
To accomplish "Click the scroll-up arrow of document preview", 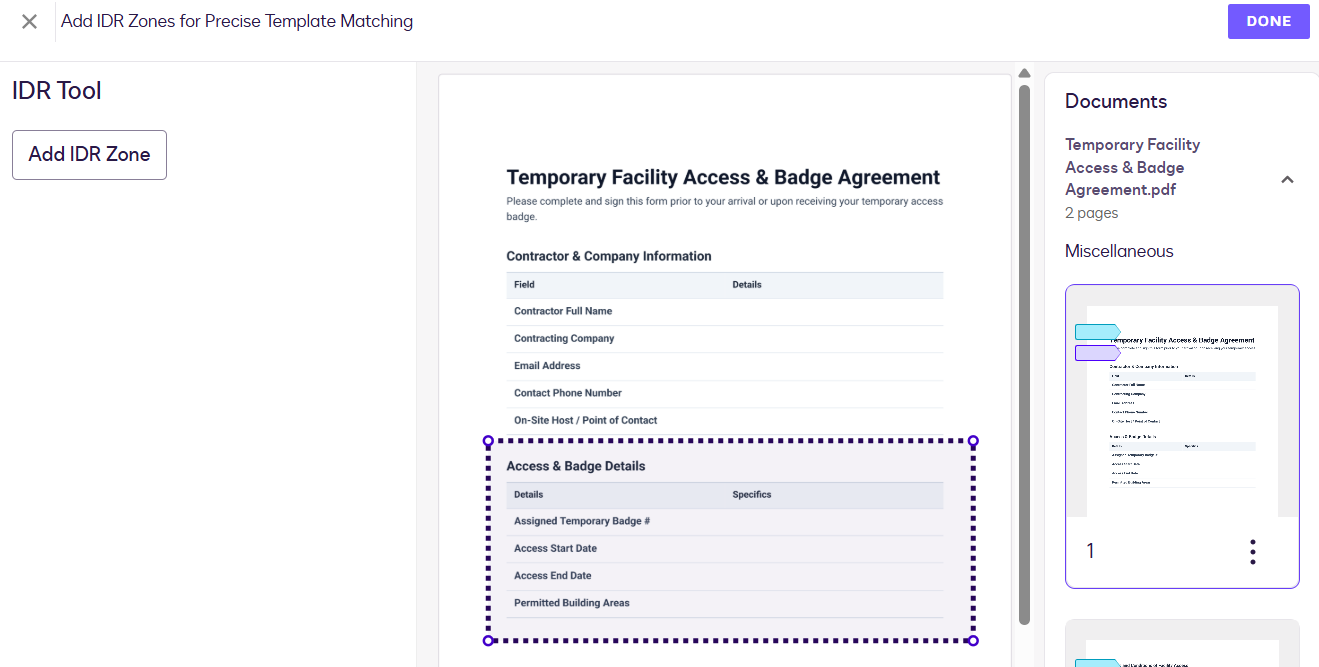I will click(1024, 73).
